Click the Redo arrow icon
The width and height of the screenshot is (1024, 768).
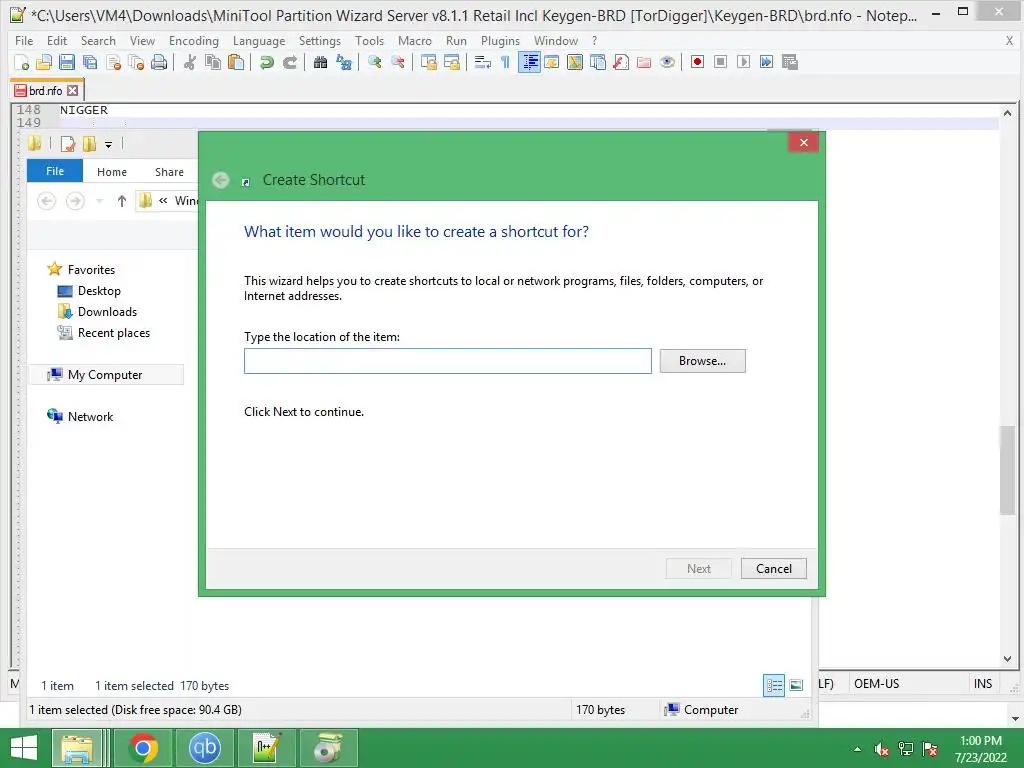[x=289, y=62]
